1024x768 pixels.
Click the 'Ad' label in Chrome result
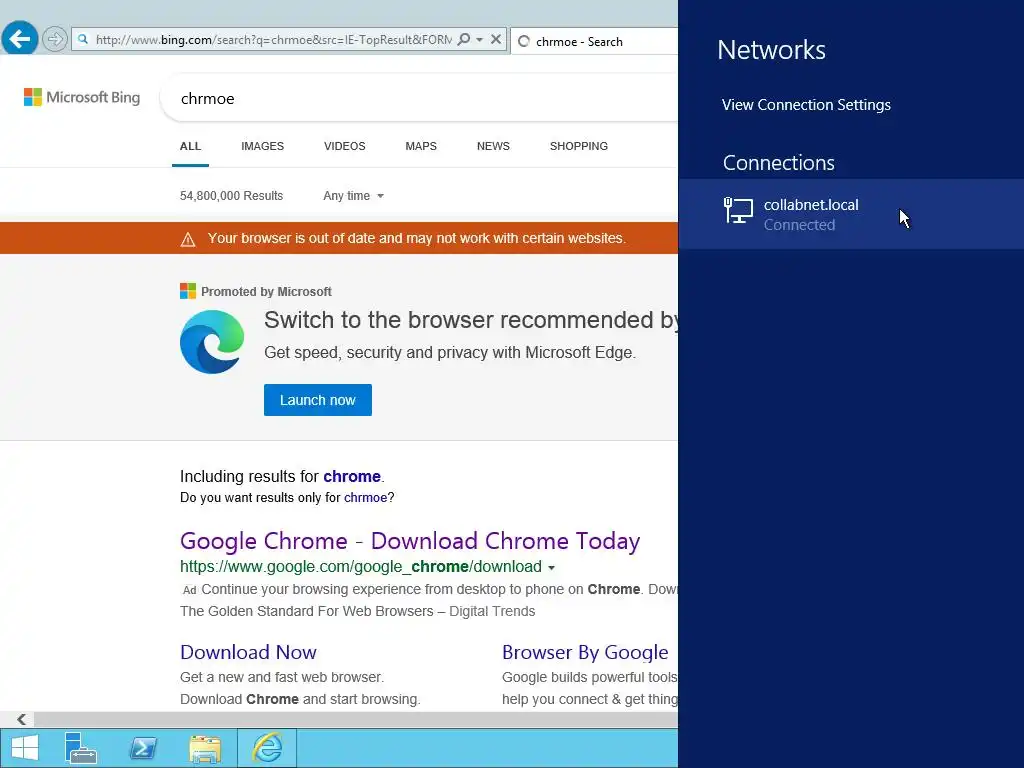click(189, 590)
